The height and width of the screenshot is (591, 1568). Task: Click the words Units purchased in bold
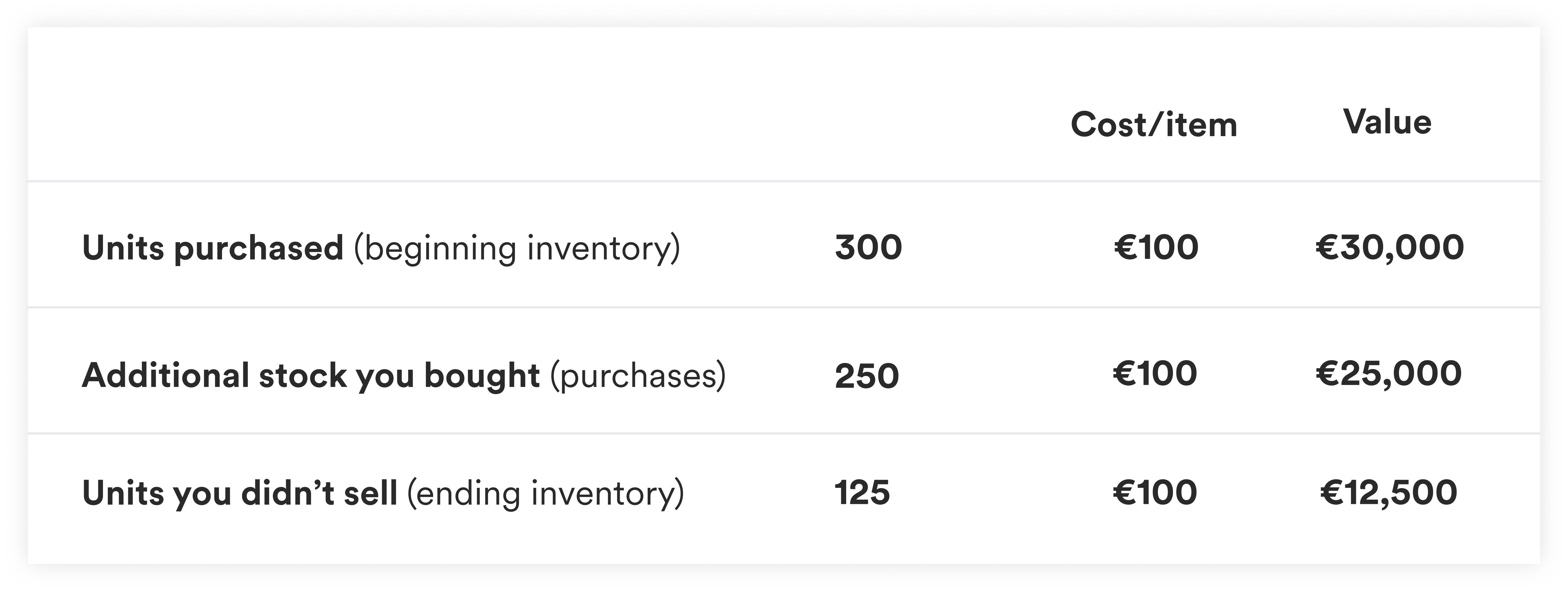pyautogui.click(x=213, y=249)
